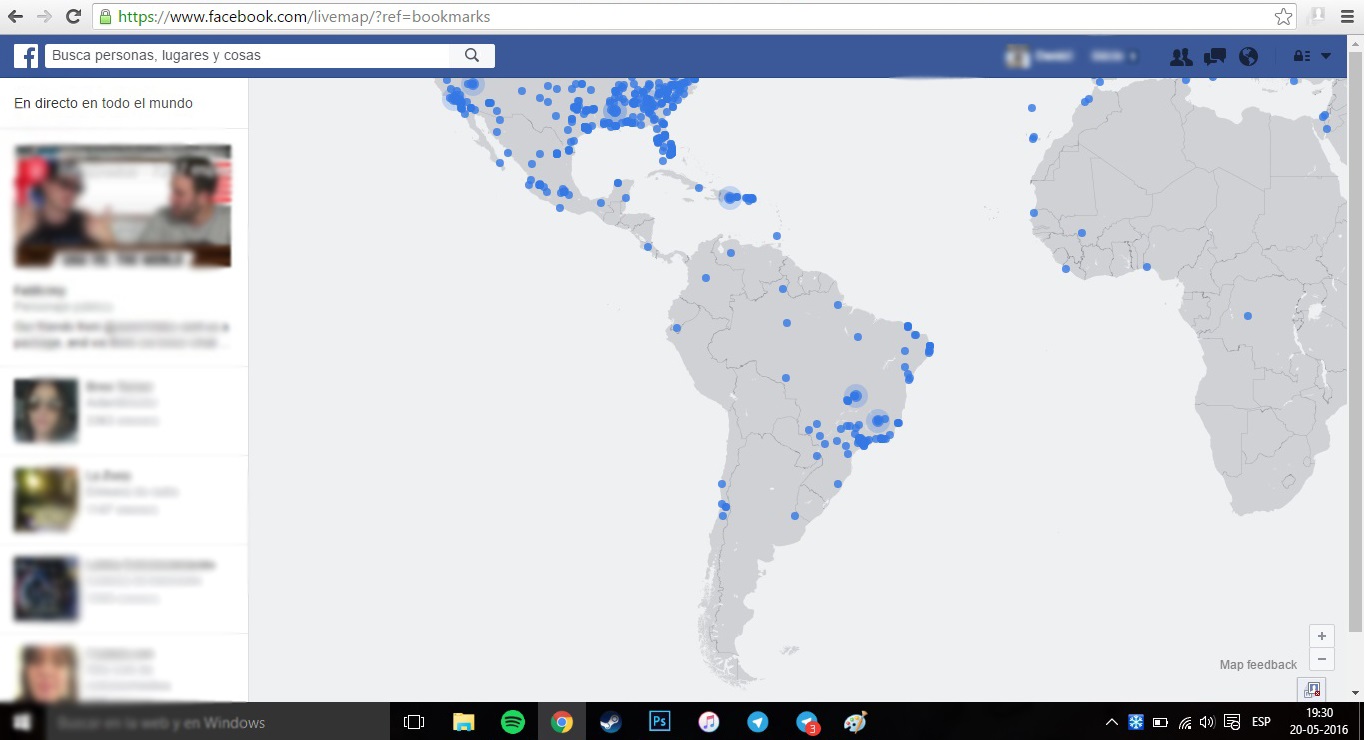Select the large live dot in the Caribbean

[x=730, y=198]
